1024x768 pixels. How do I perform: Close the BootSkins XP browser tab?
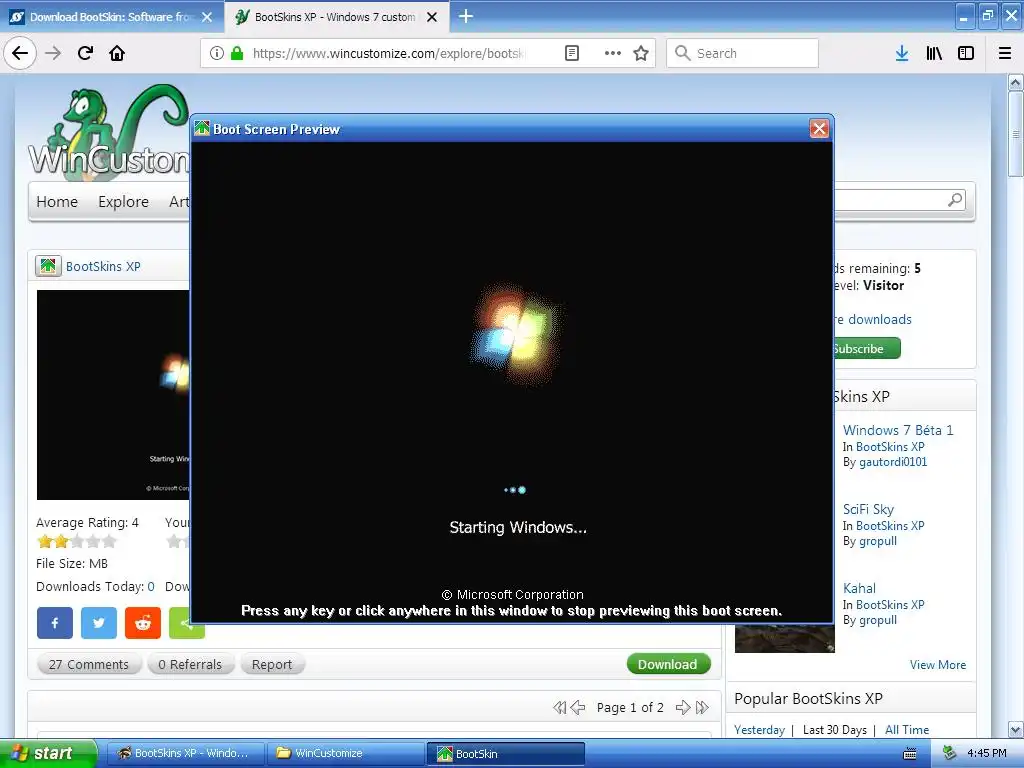click(432, 17)
